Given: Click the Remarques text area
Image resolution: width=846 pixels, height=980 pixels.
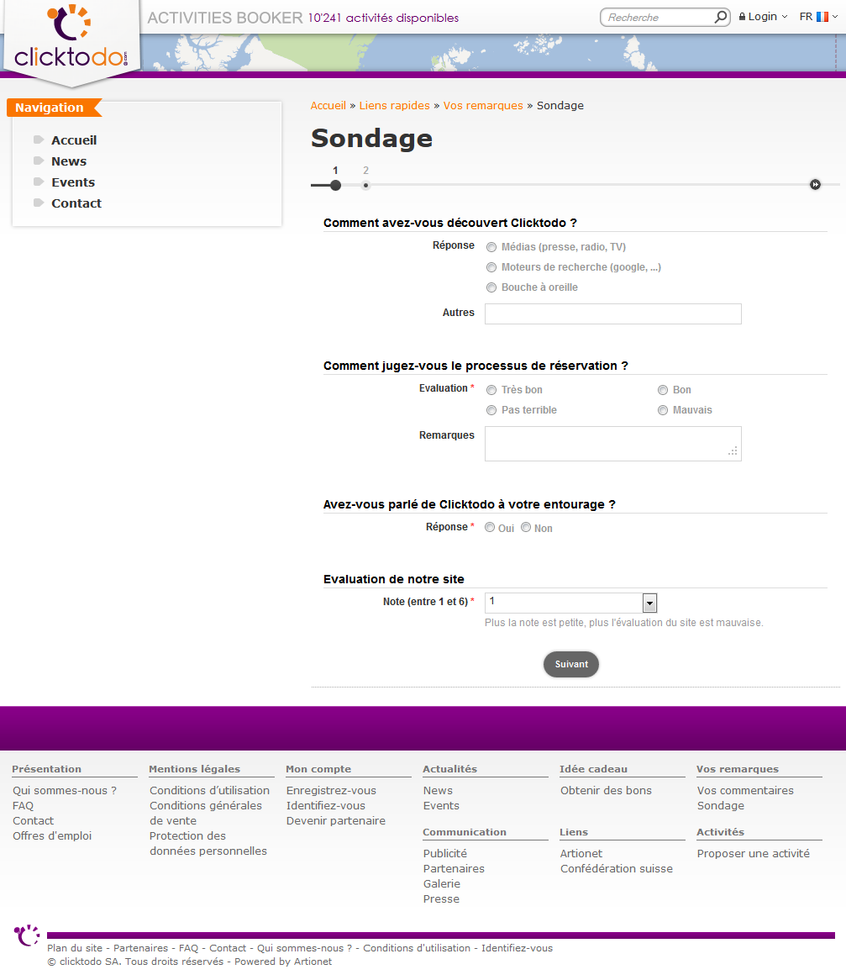Looking at the screenshot, I should tap(613, 444).
